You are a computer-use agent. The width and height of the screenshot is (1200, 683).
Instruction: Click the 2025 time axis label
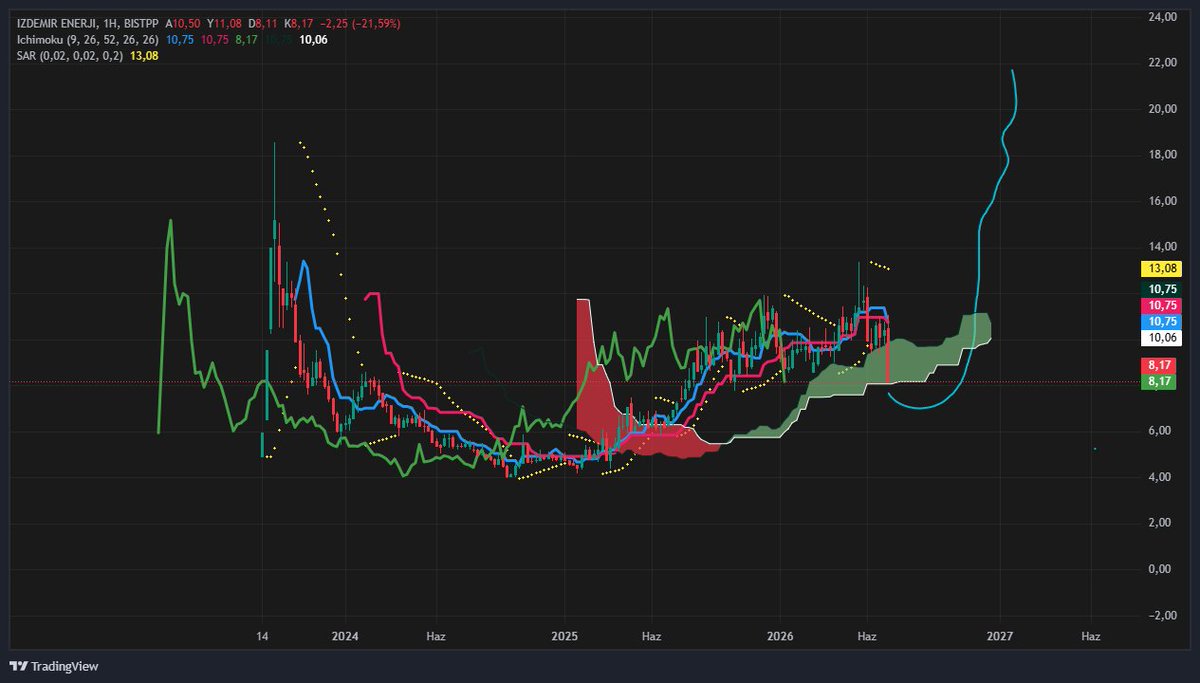click(565, 635)
